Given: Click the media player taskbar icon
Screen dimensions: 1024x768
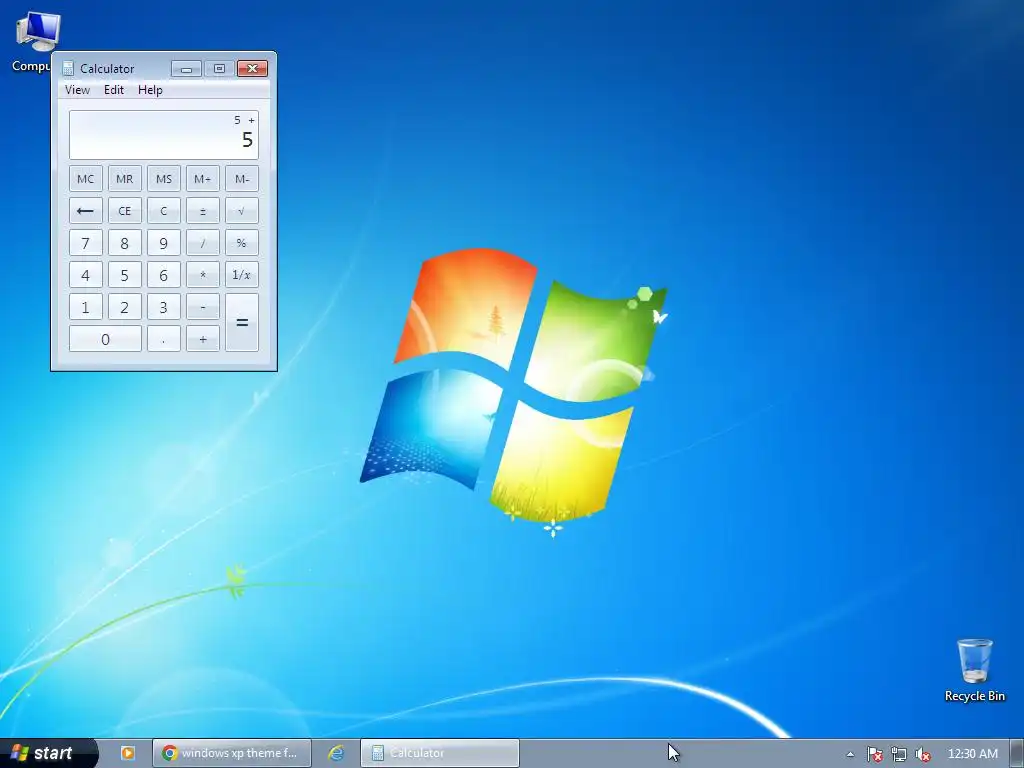Looking at the screenshot, I should [128, 753].
